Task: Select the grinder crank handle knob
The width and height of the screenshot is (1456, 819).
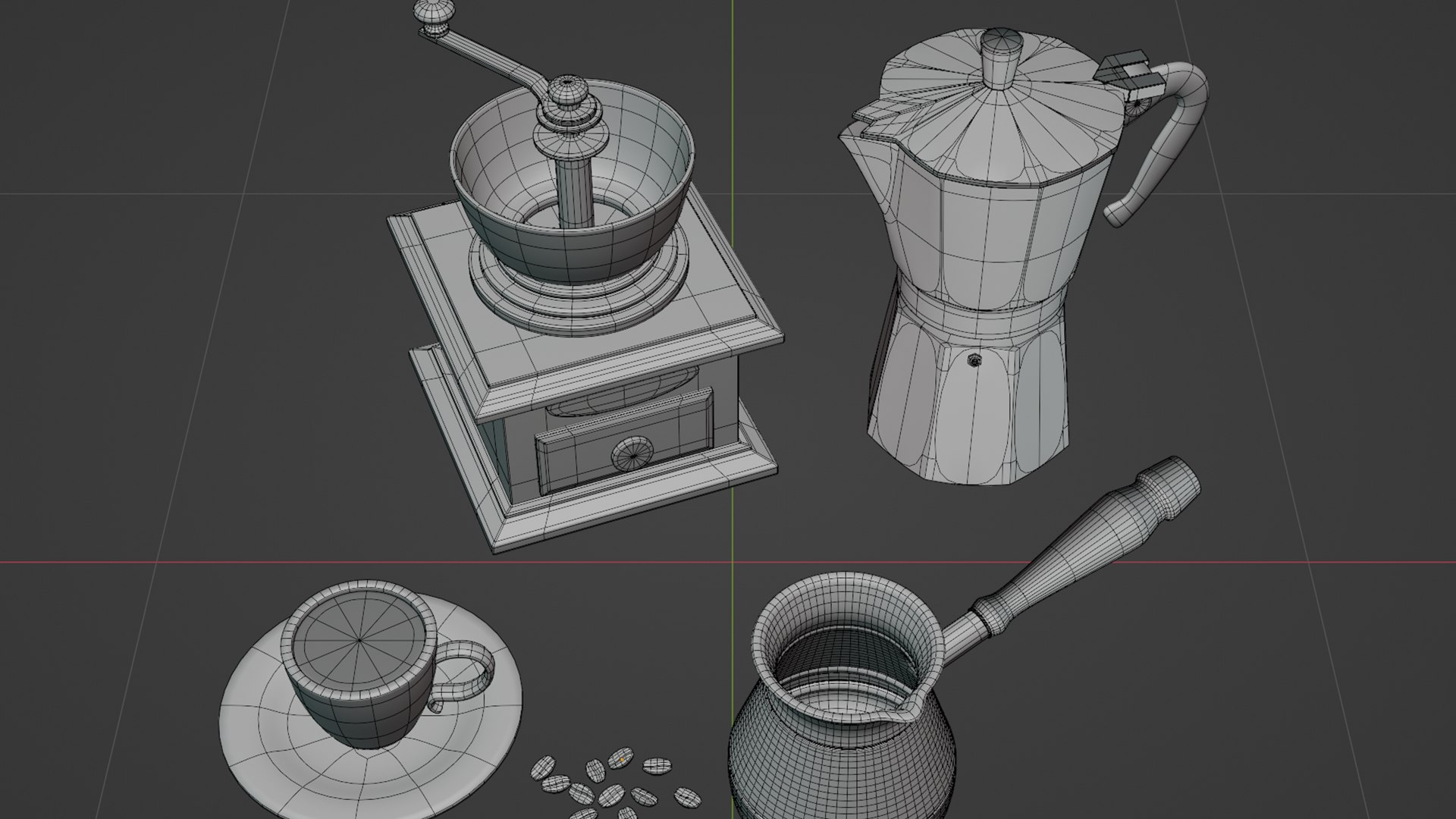Action: tap(434, 16)
